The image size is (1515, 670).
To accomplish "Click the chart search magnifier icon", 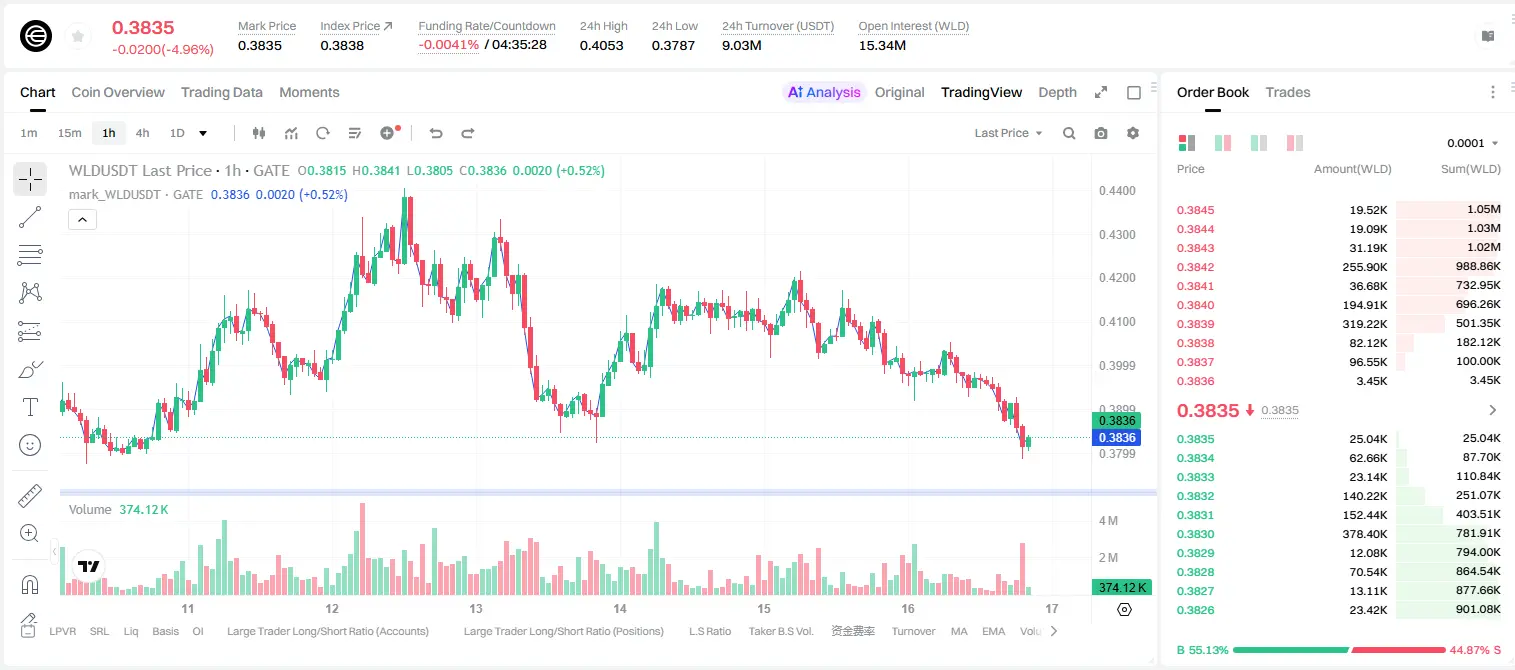I will (x=1069, y=133).
